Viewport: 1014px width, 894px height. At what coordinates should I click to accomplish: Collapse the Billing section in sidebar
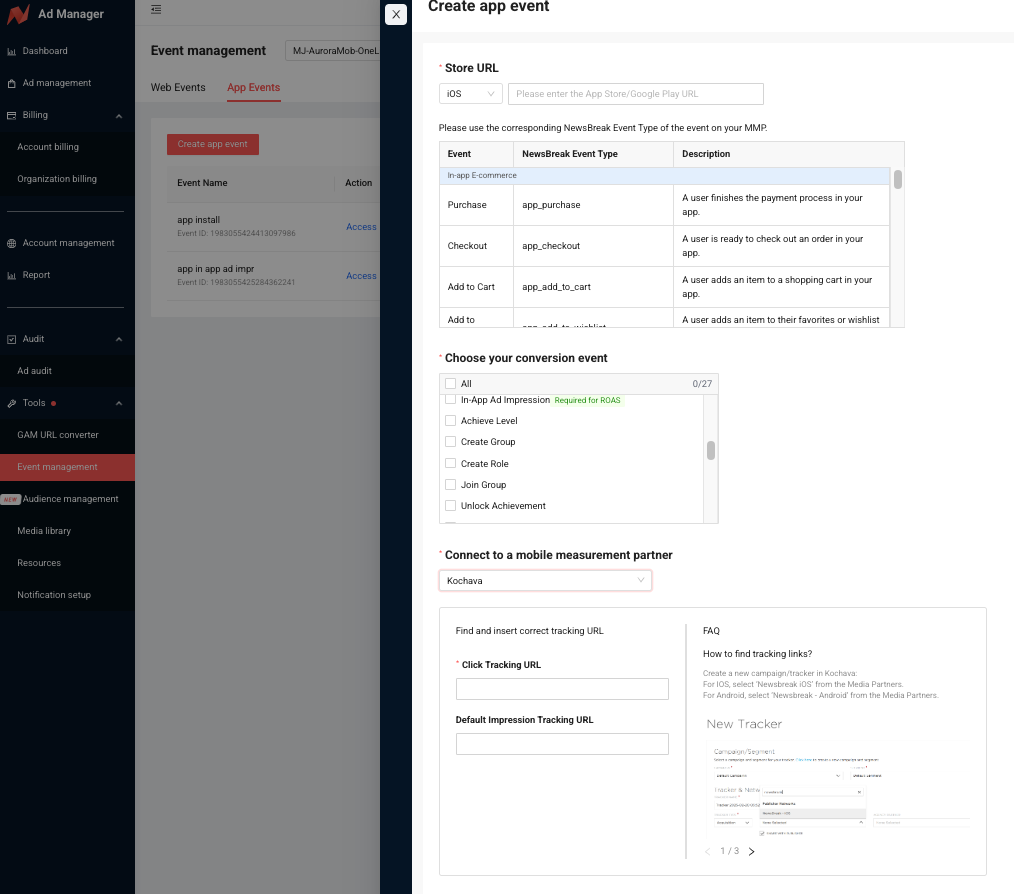118,116
